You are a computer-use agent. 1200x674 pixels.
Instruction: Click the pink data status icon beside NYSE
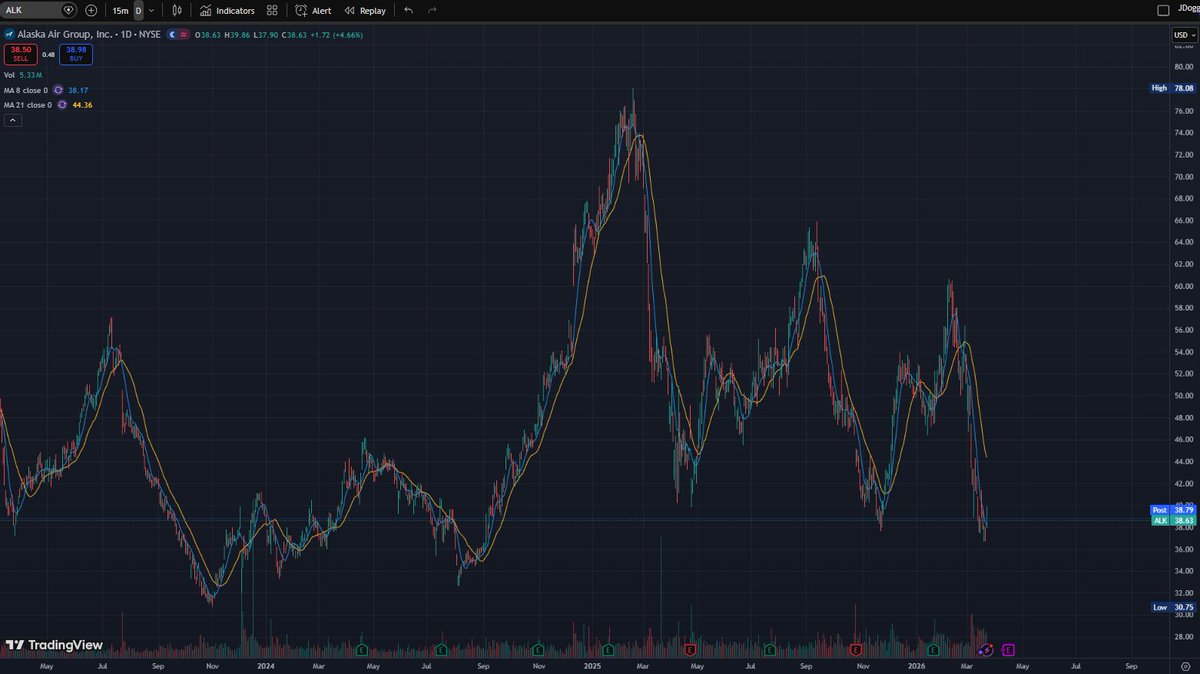pyautogui.click(x=184, y=35)
